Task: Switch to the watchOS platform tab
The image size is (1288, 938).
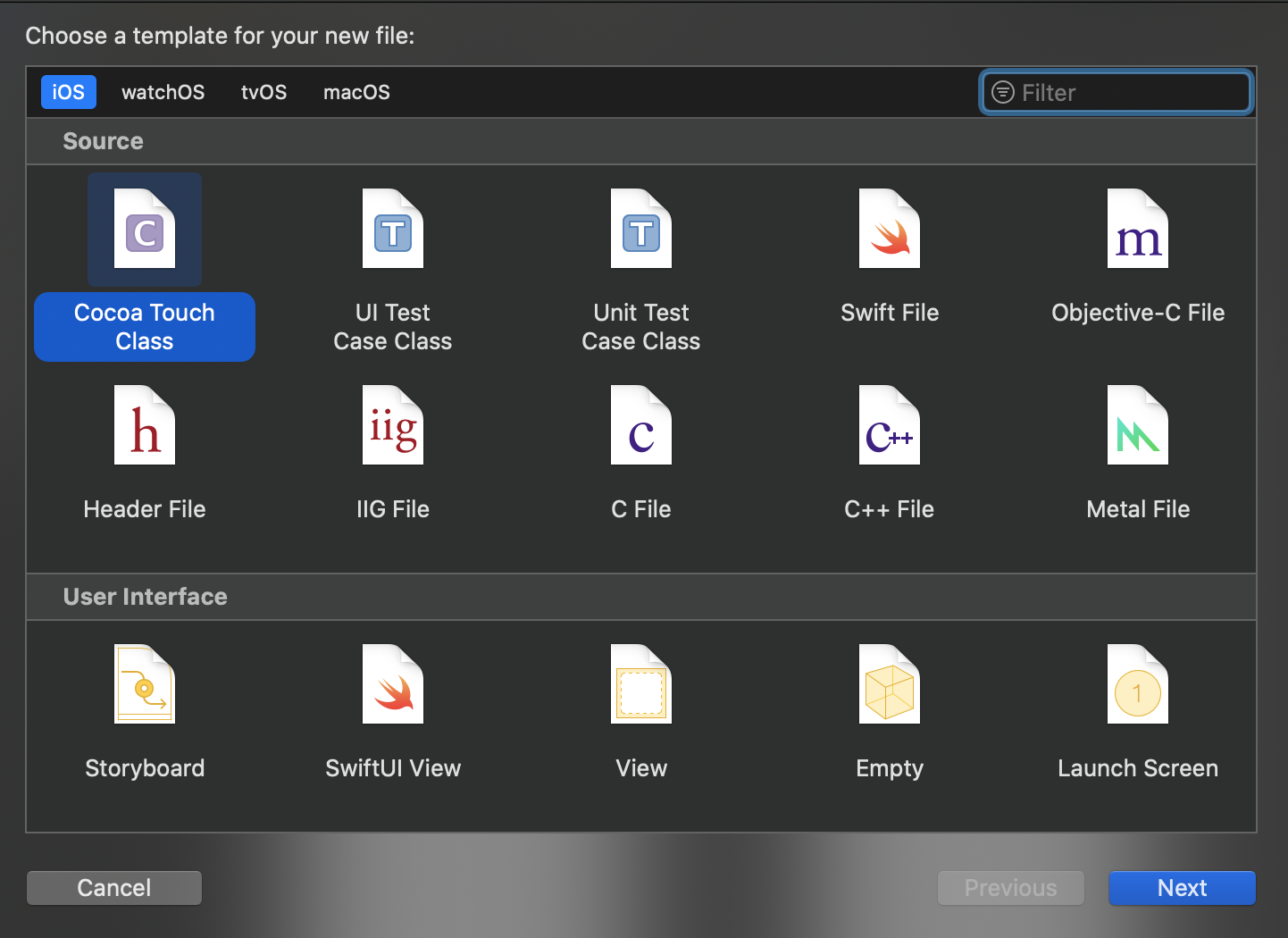Action: 163,92
